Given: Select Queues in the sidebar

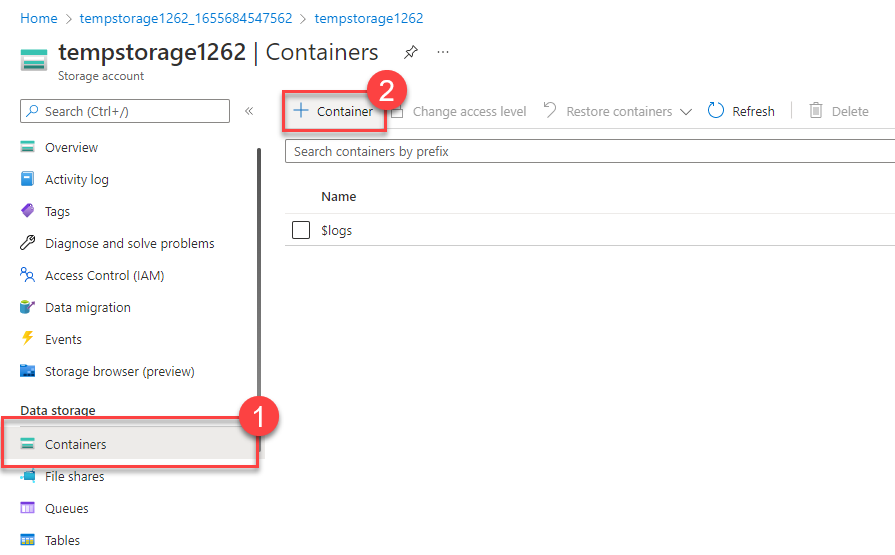Looking at the screenshot, I should pos(66,509).
